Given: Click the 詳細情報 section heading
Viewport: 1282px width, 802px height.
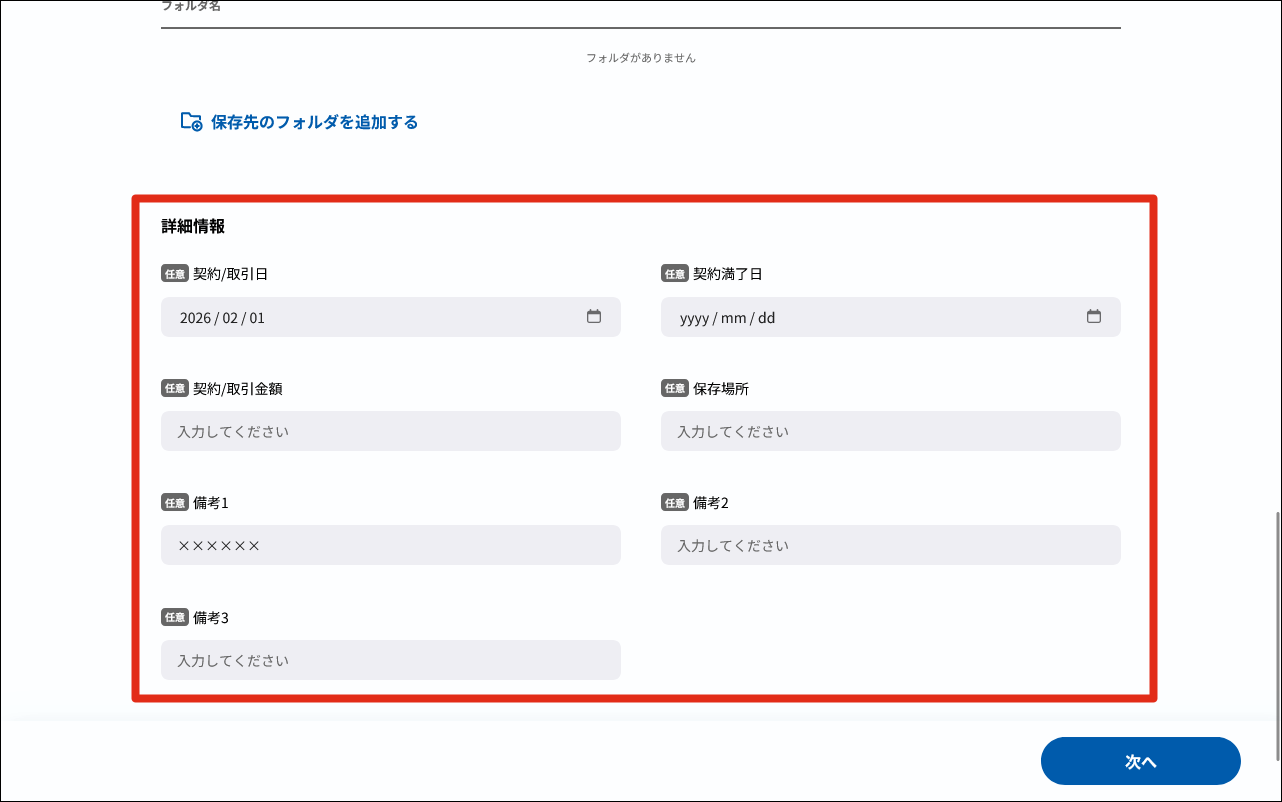Looking at the screenshot, I should 193,226.
